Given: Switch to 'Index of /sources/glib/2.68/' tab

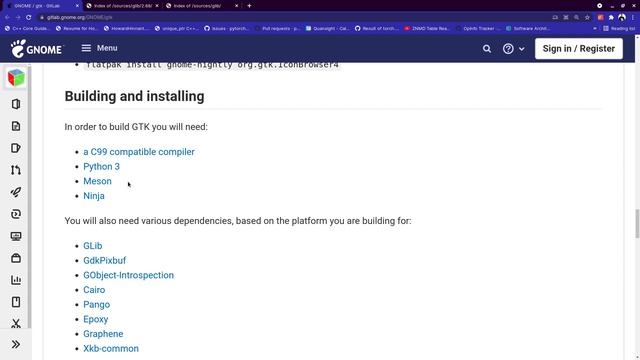Looking at the screenshot, I should point(122,6).
